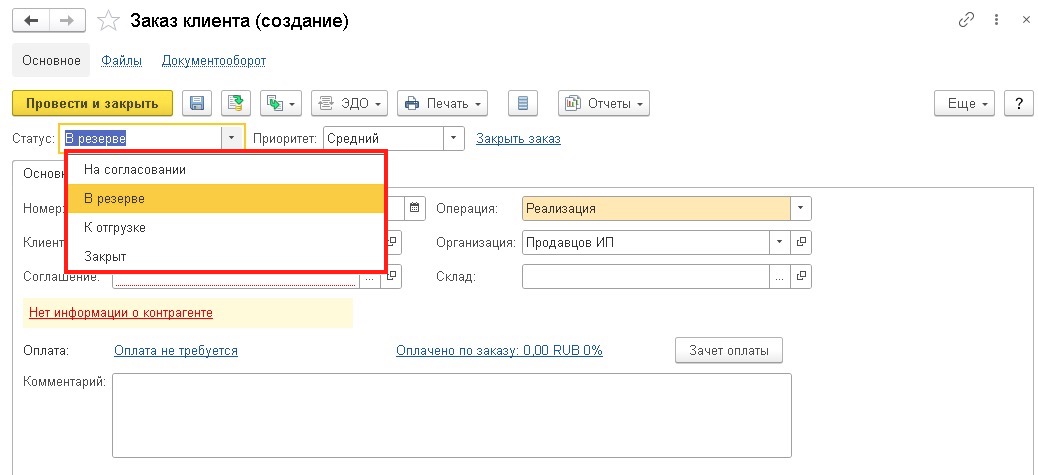
Task: Open the Организация item via open icon
Action: [x=801, y=242]
